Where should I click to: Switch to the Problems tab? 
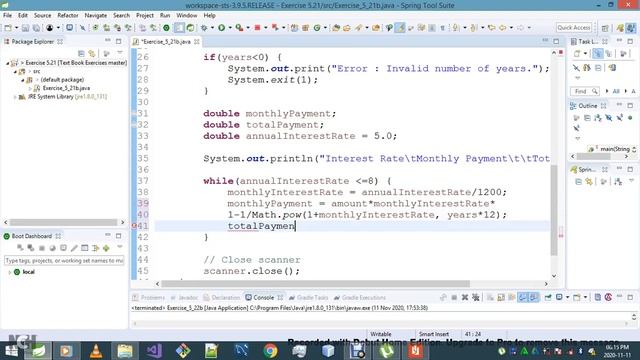point(149,298)
